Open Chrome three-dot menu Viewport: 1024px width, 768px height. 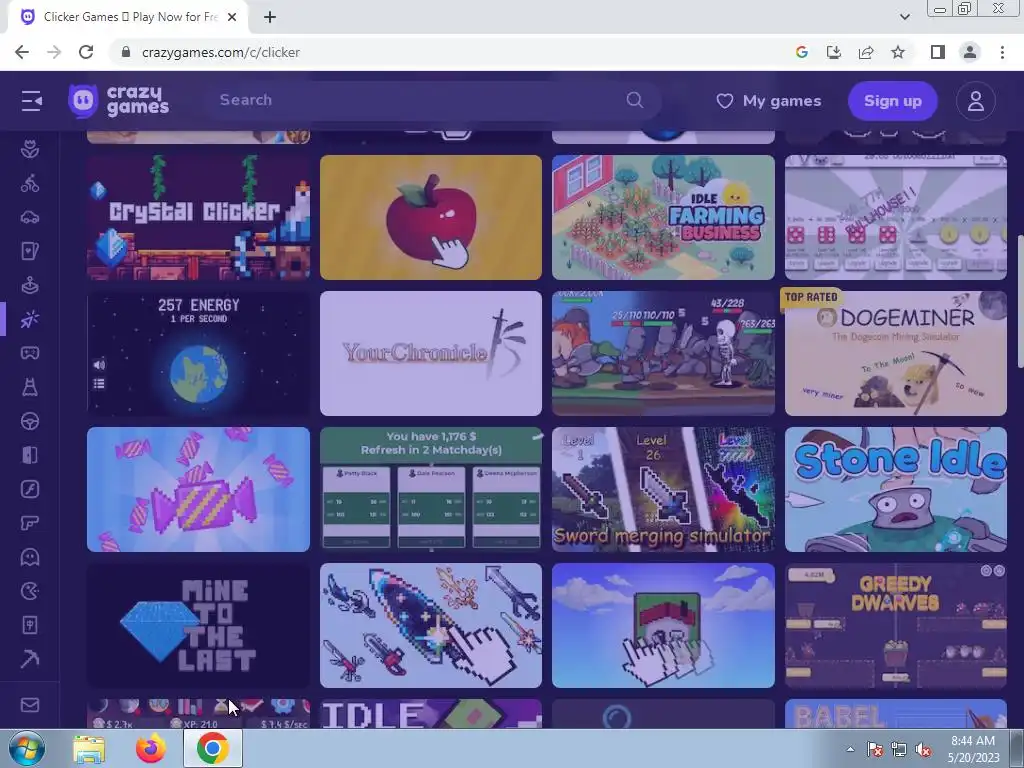[x=1002, y=52]
